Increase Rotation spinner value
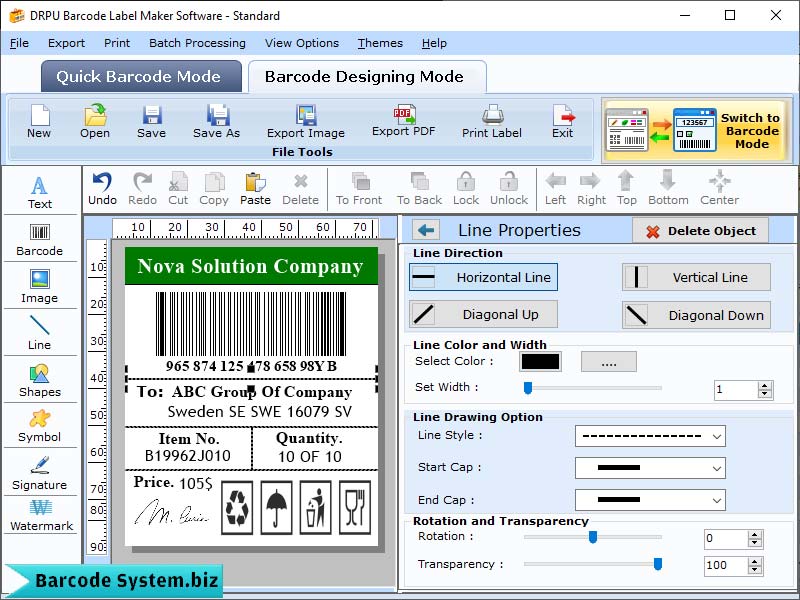This screenshot has height=600, width=800. tap(755, 534)
